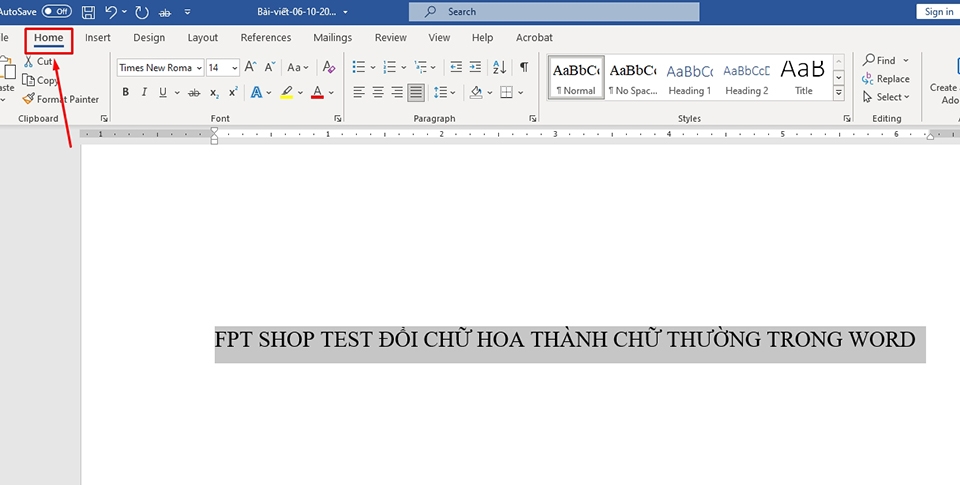Open document title dropdown arrow
Screen dimensions: 960x485
(x=346, y=12)
